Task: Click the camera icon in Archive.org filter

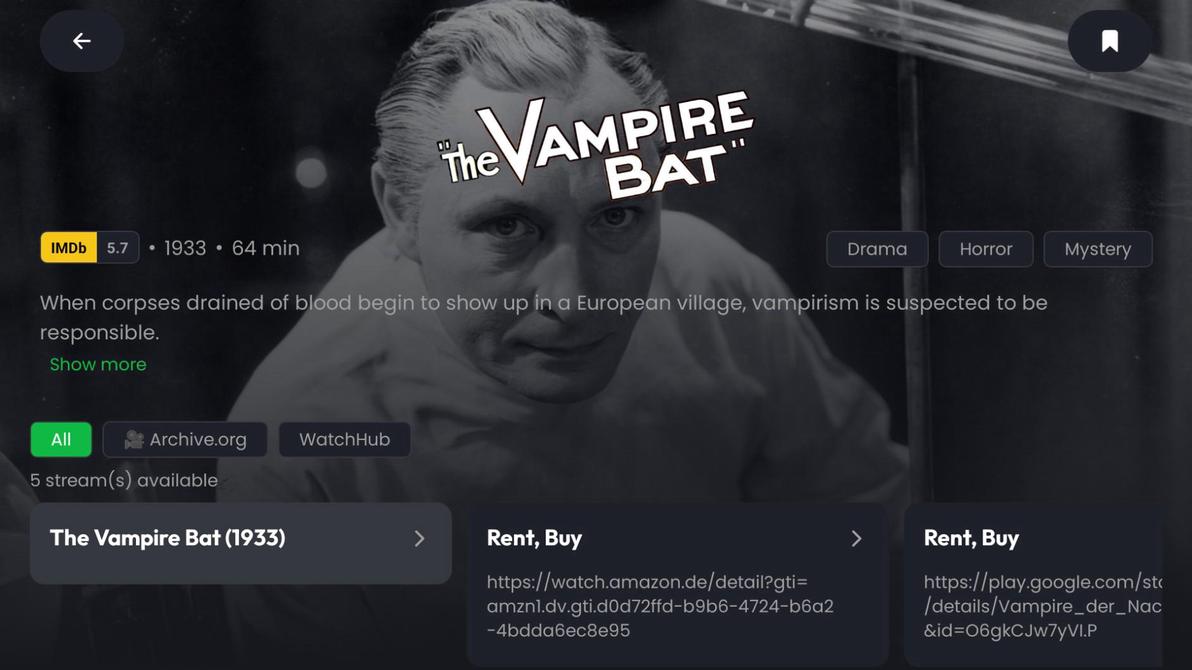Action: coord(134,440)
